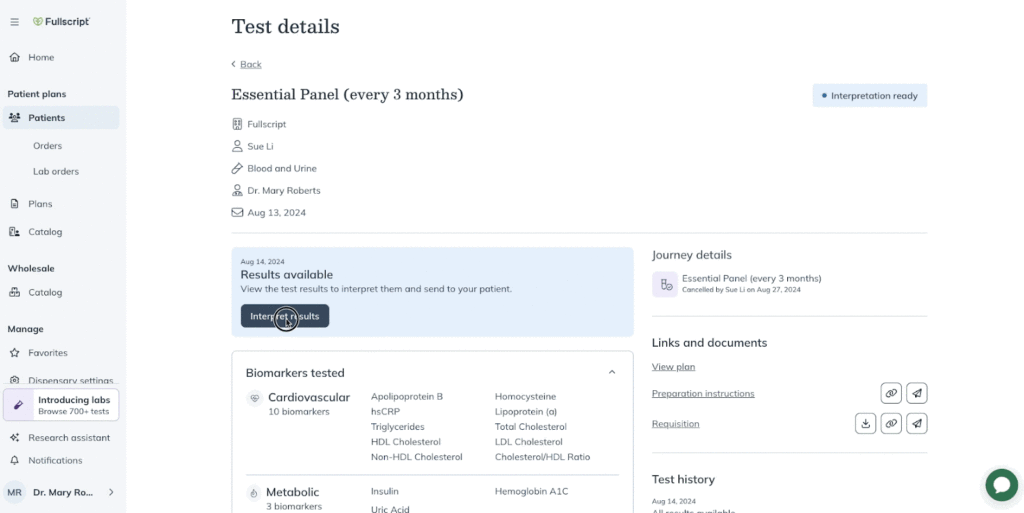1024x513 pixels.
Task: Click the Total Cholesterol biomarker
Action: point(531,427)
